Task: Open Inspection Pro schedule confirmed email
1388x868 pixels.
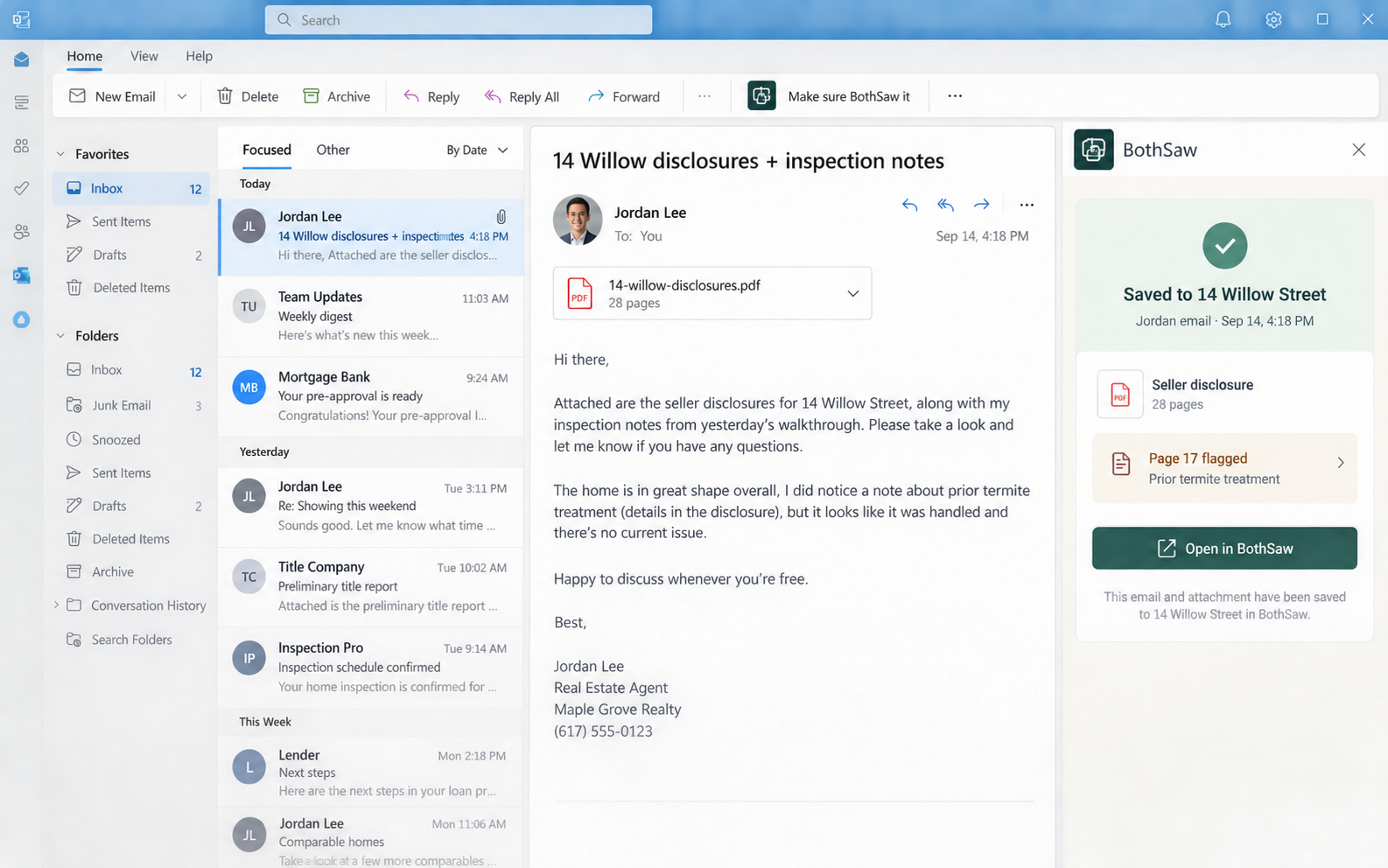Action: (371, 667)
